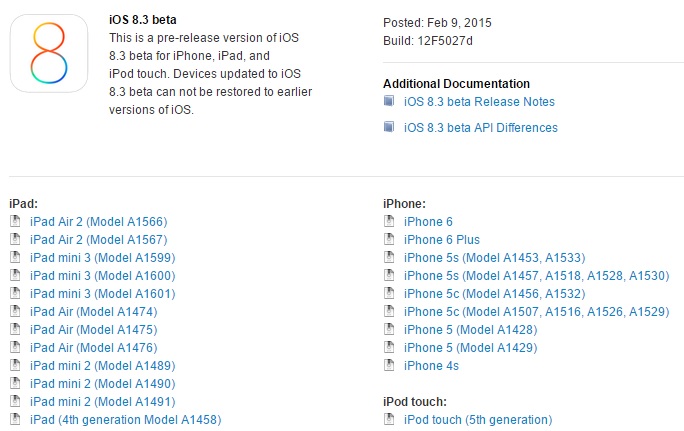
Task: Click document icon beside iOS 8.3 beta API Differences
Action: click(x=389, y=127)
